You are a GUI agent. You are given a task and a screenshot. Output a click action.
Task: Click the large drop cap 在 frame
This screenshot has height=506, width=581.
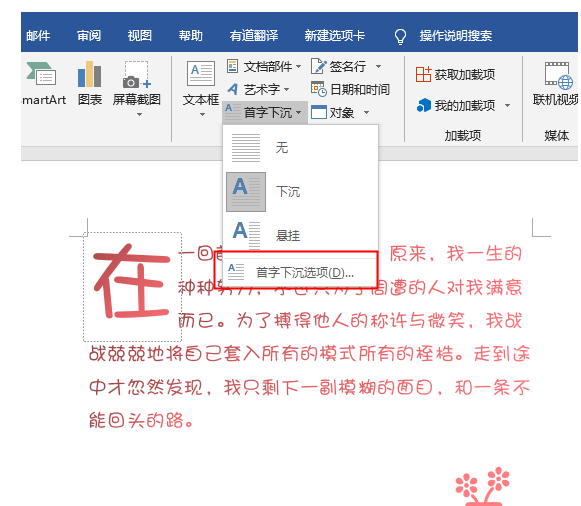pyautogui.click(x=132, y=287)
